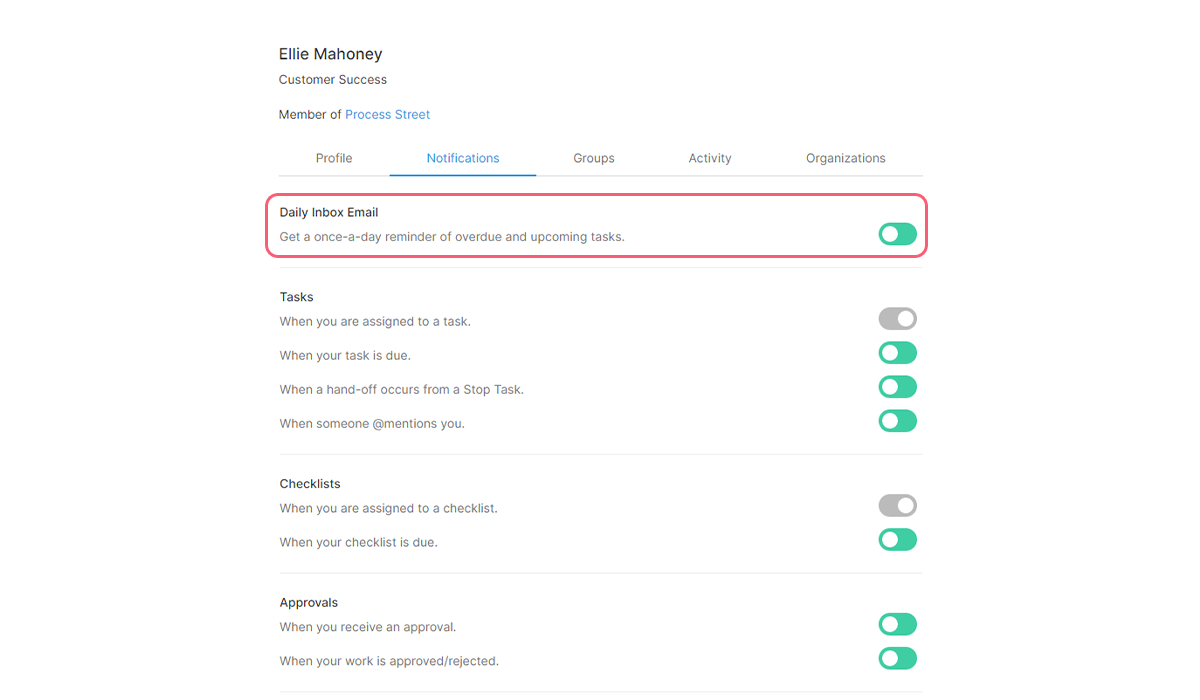Image resolution: width=1200 pixels, height=700 pixels.
Task: Enable notification when assigned to a task
Action: click(x=897, y=319)
